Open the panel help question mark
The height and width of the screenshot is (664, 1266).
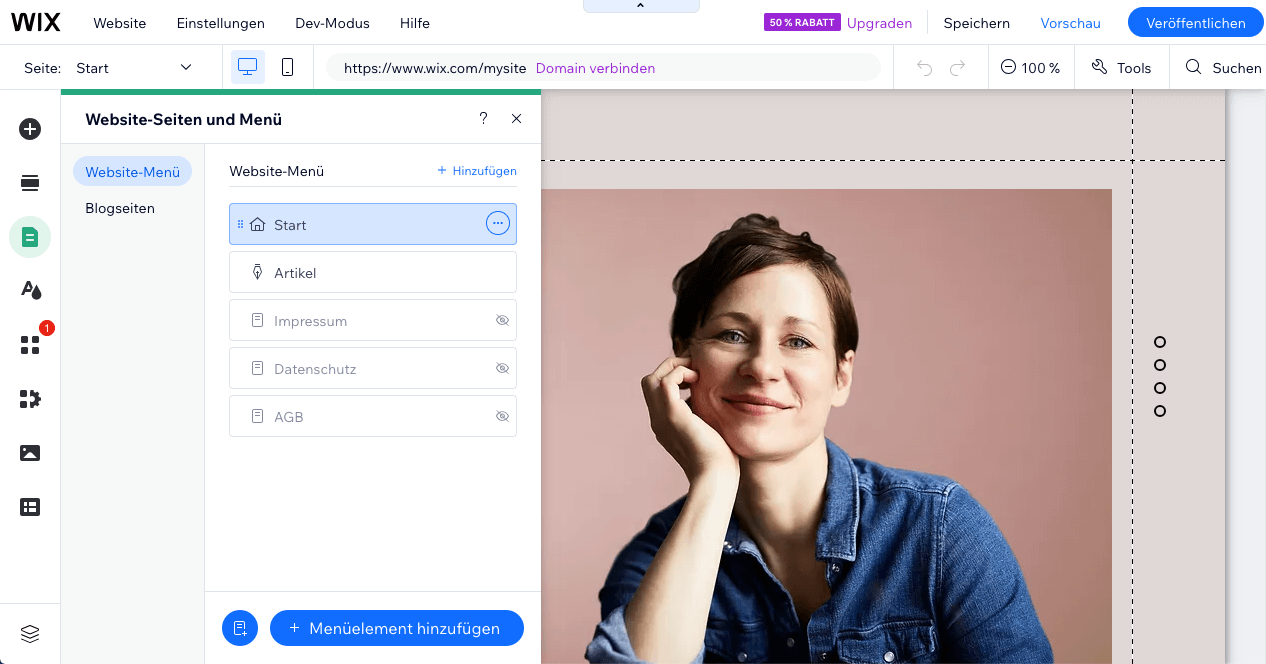tap(483, 118)
